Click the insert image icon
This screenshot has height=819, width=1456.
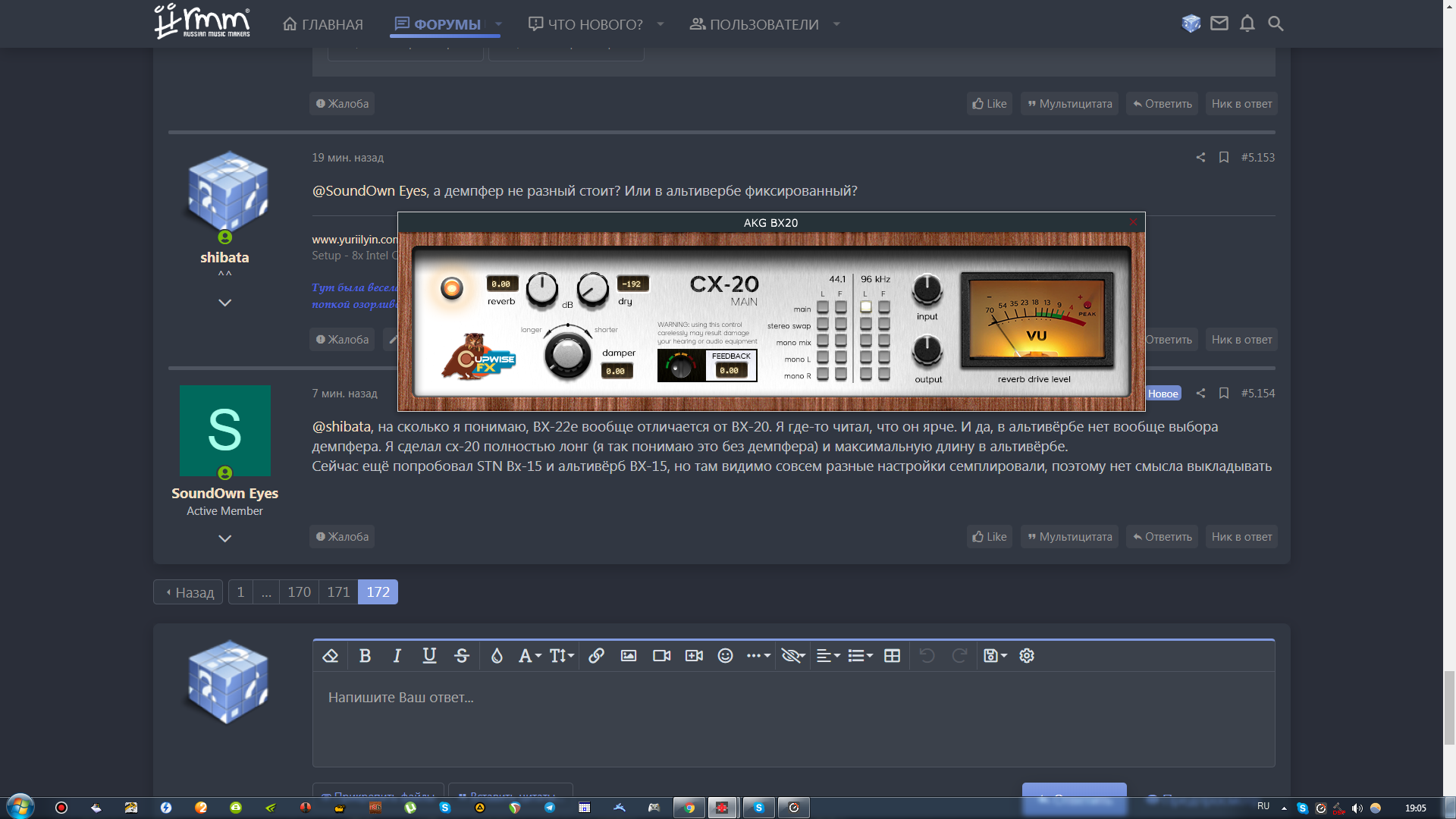point(629,656)
